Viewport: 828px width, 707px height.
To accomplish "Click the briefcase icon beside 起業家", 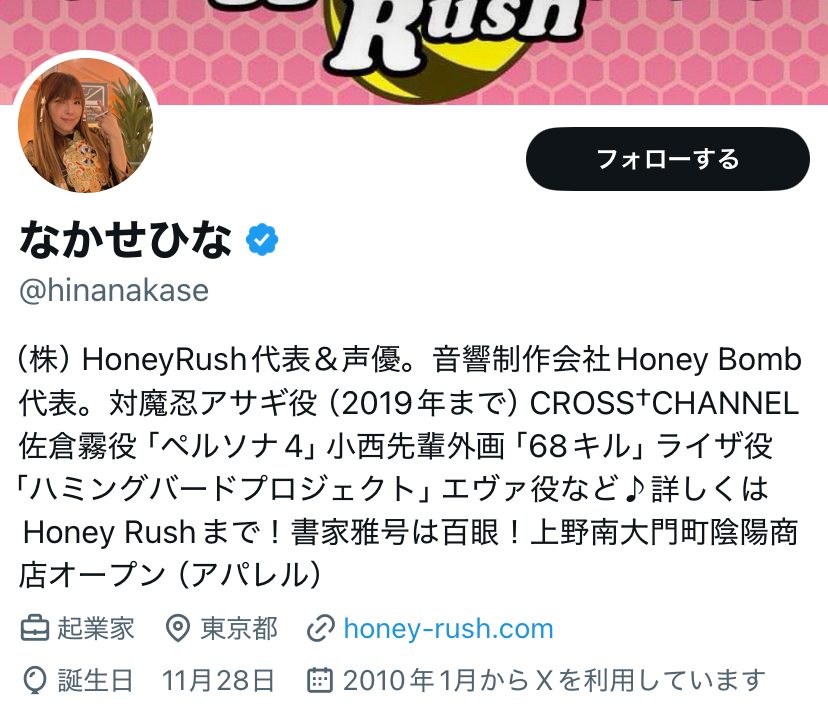I will tap(35, 628).
